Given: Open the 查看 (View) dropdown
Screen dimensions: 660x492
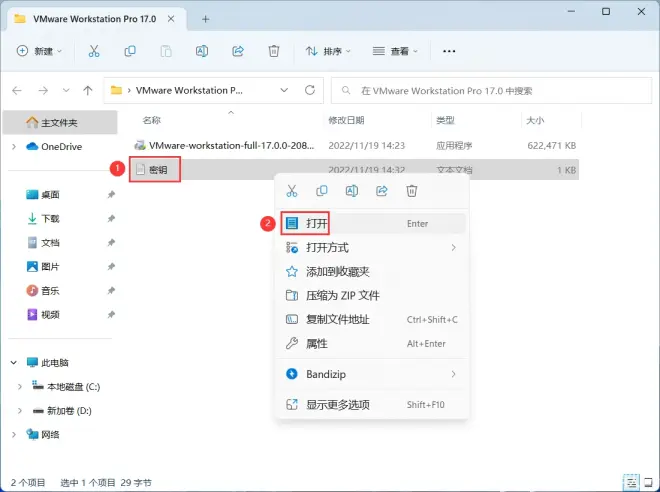Looking at the screenshot, I should pos(395,51).
